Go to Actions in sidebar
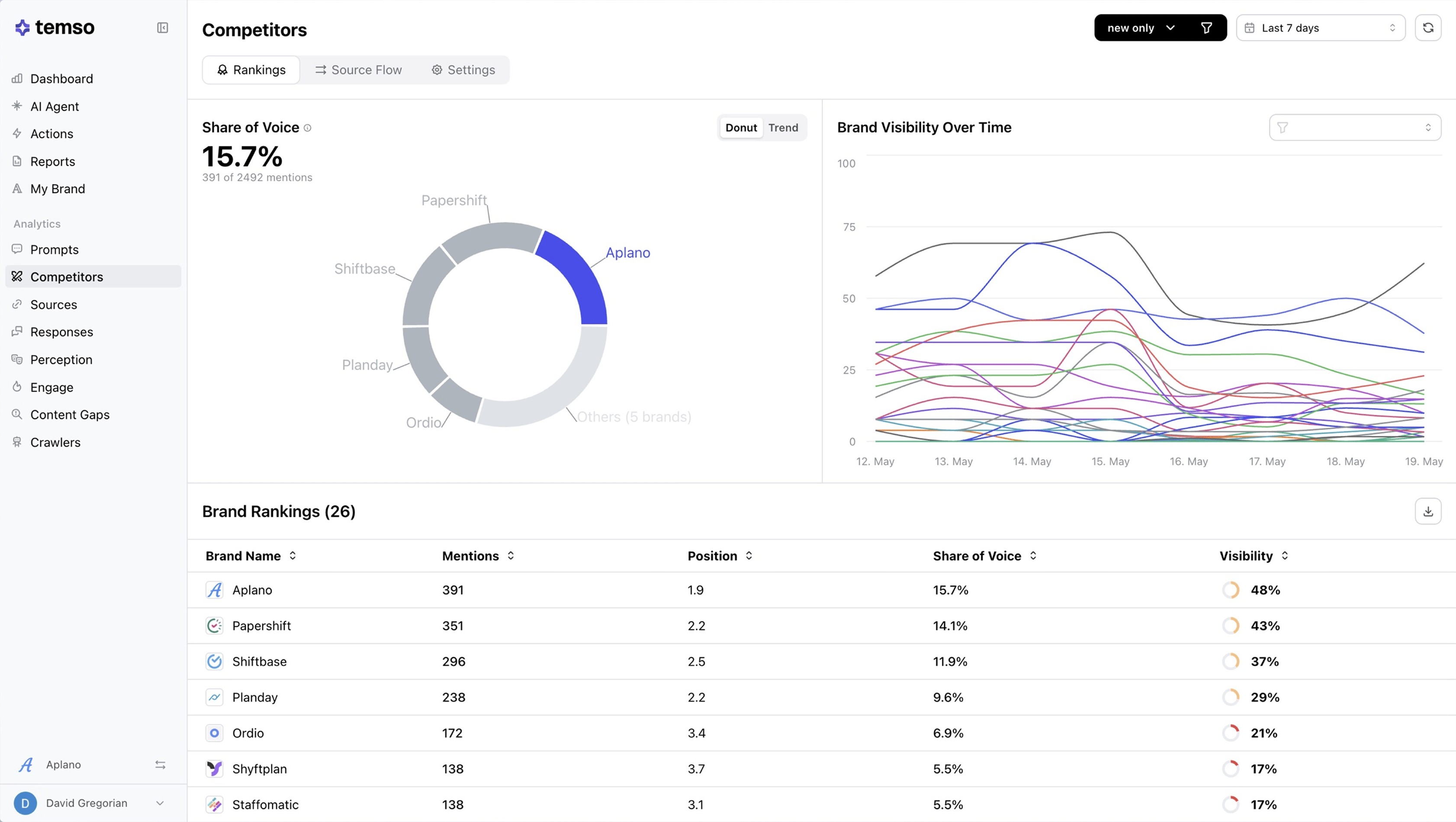 tap(93, 133)
